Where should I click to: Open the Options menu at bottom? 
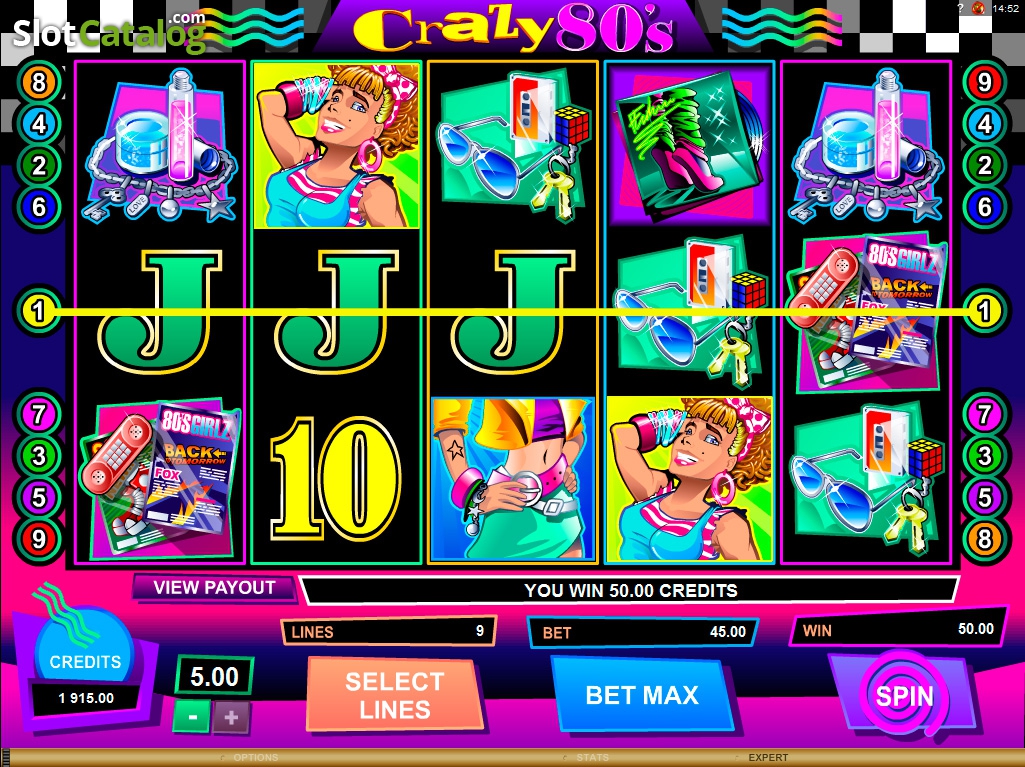[256, 757]
